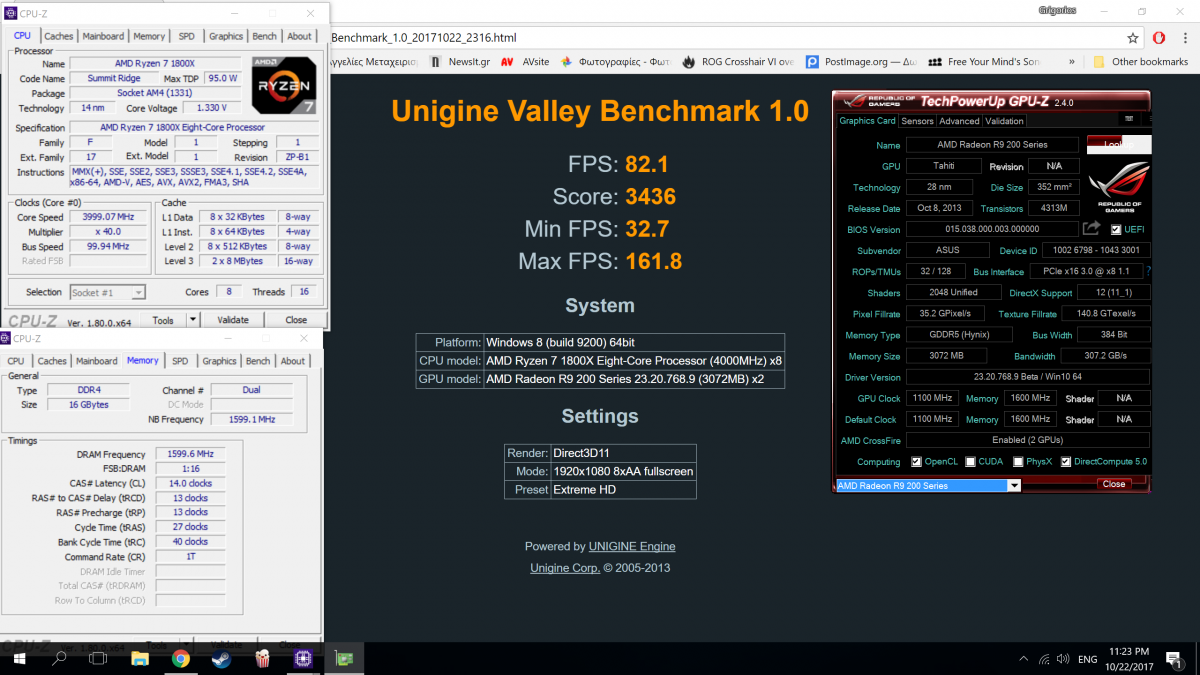Click Tools button in top CPU-Z
The height and width of the screenshot is (675, 1200).
163,320
